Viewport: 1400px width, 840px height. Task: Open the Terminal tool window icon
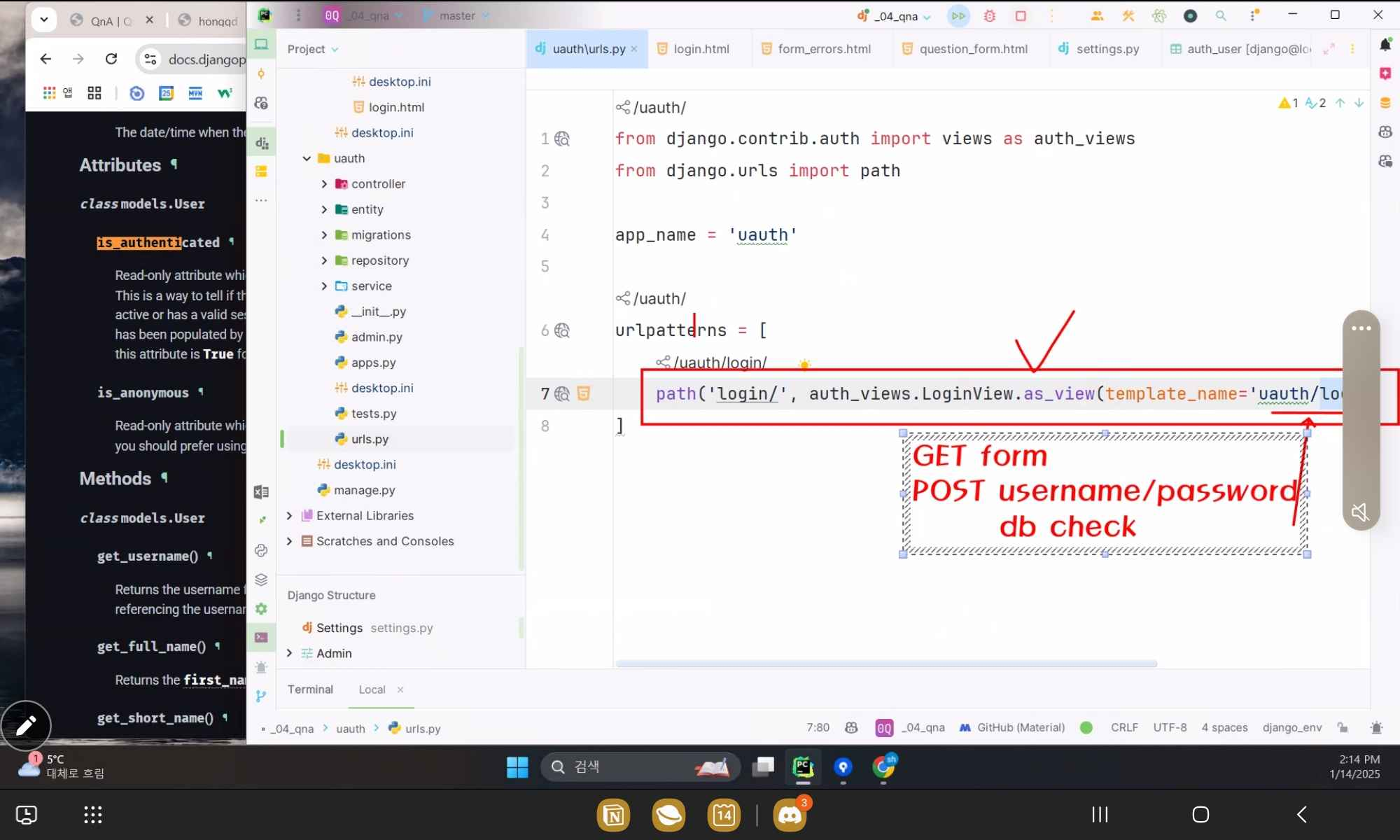tap(261, 637)
